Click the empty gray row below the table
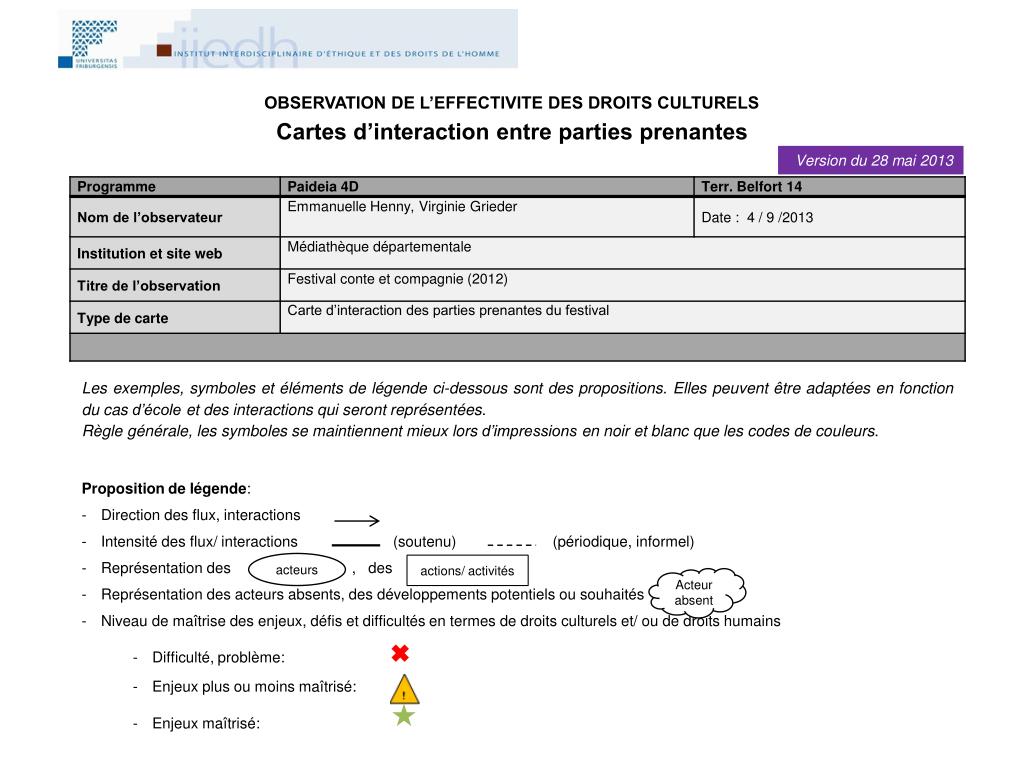The width and height of the screenshot is (1024, 768). point(517,347)
